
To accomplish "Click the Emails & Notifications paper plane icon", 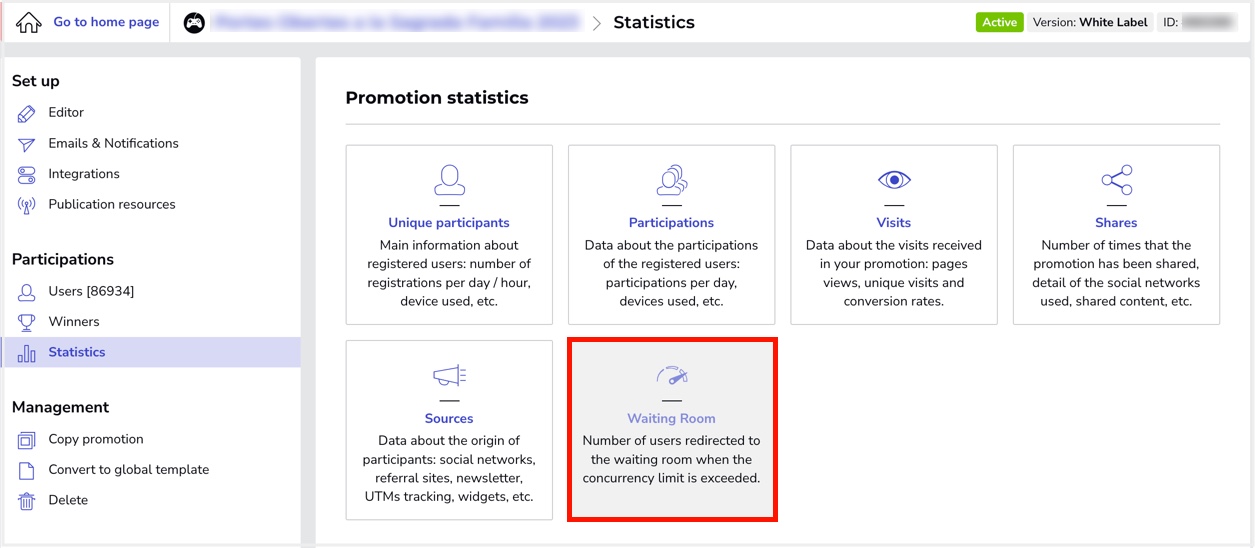I will [27, 144].
